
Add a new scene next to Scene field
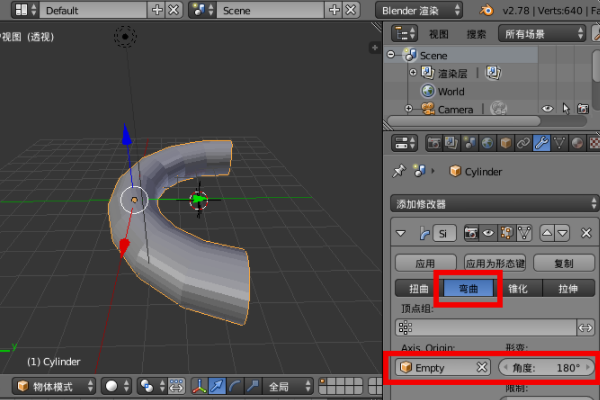pos(334,10)
